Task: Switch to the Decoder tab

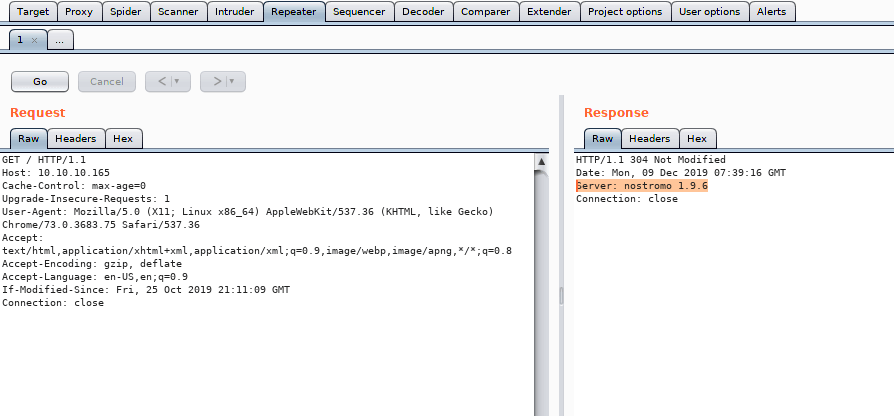Action: click(x=424, y=11)
